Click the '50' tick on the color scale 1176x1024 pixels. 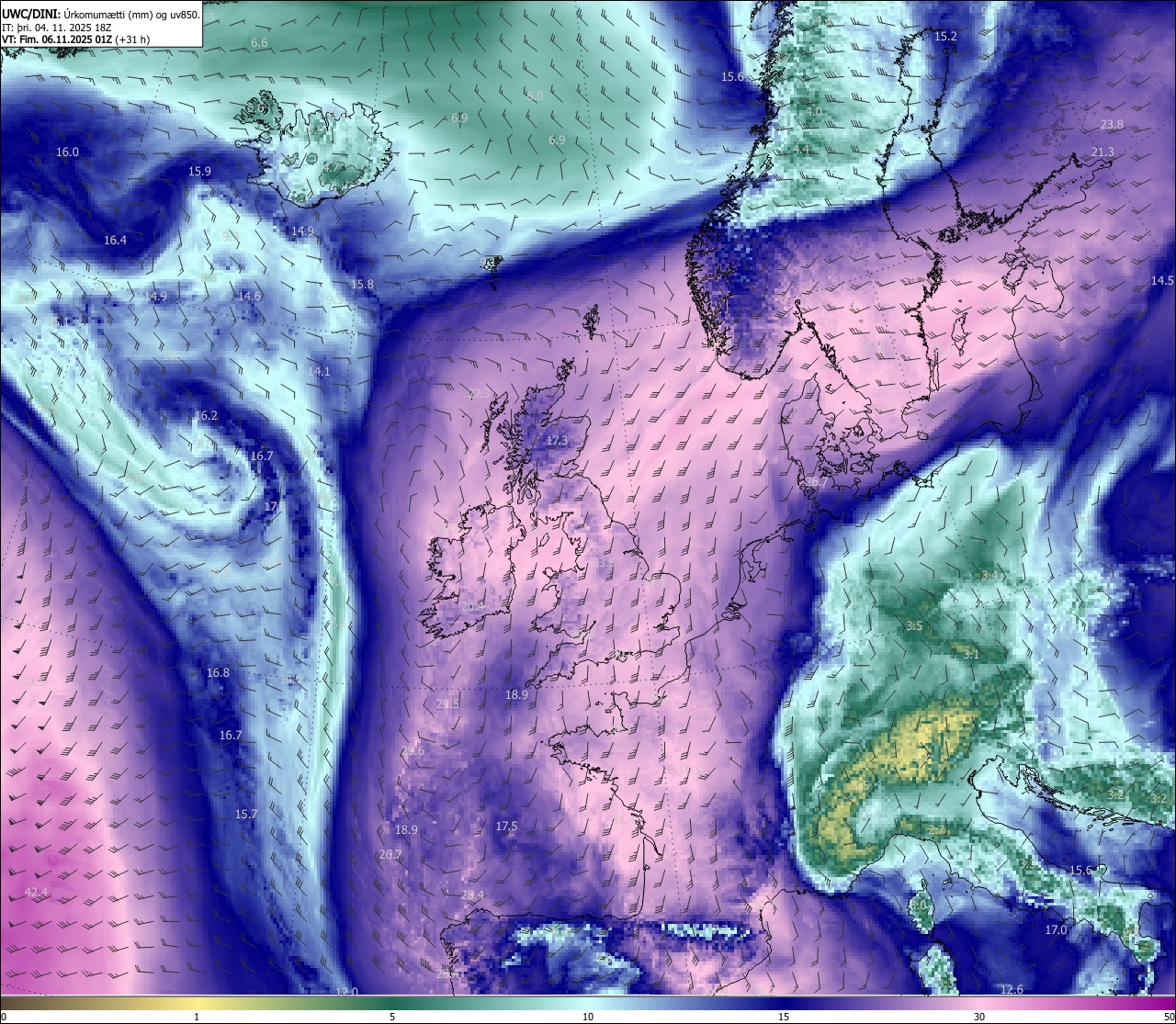click(1170, 1017)
